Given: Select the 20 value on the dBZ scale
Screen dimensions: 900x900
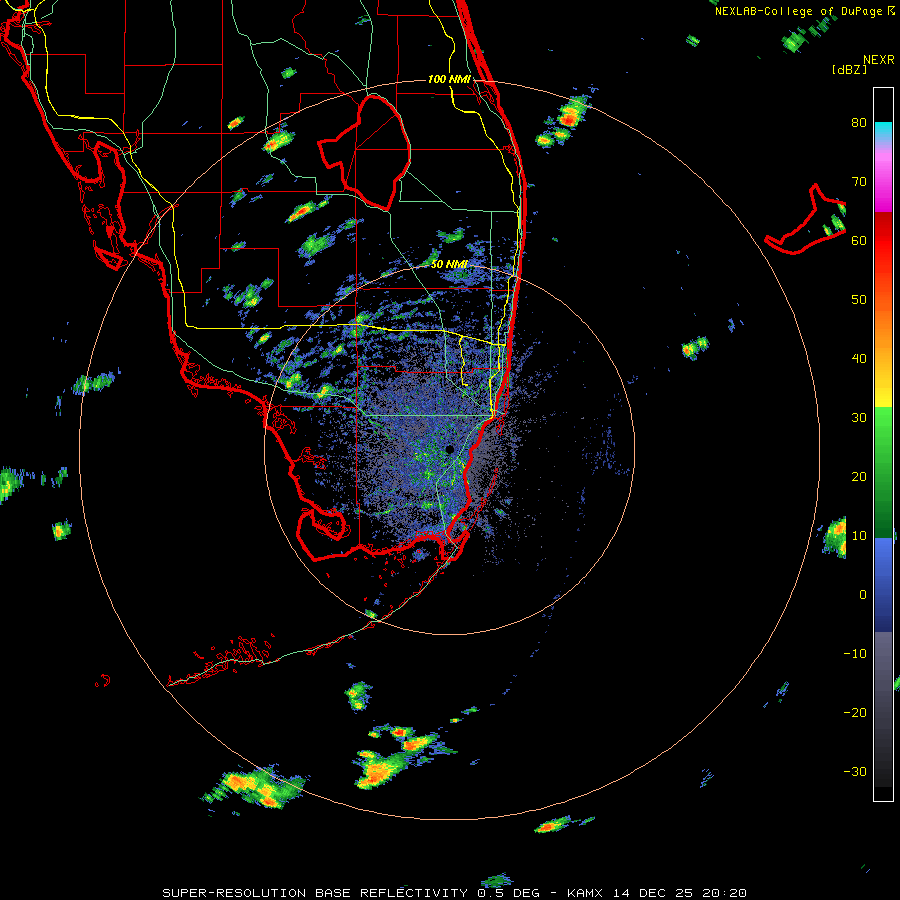Looking at the screenshot, I should (x=859, y=477).
